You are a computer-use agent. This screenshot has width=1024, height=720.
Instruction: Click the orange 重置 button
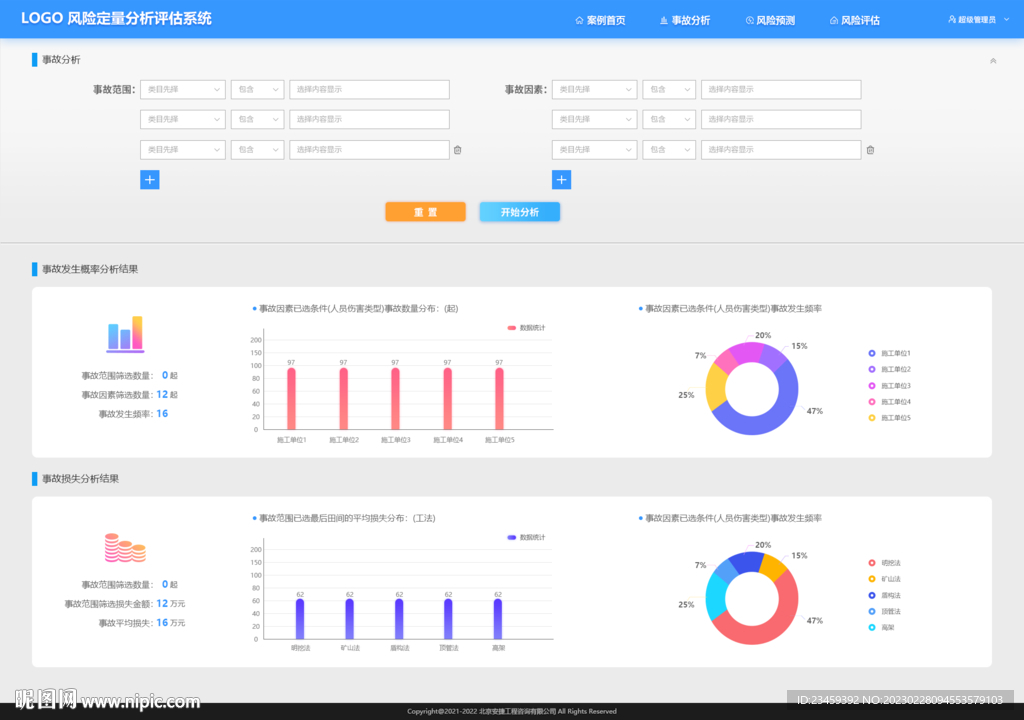pos(425,212)
